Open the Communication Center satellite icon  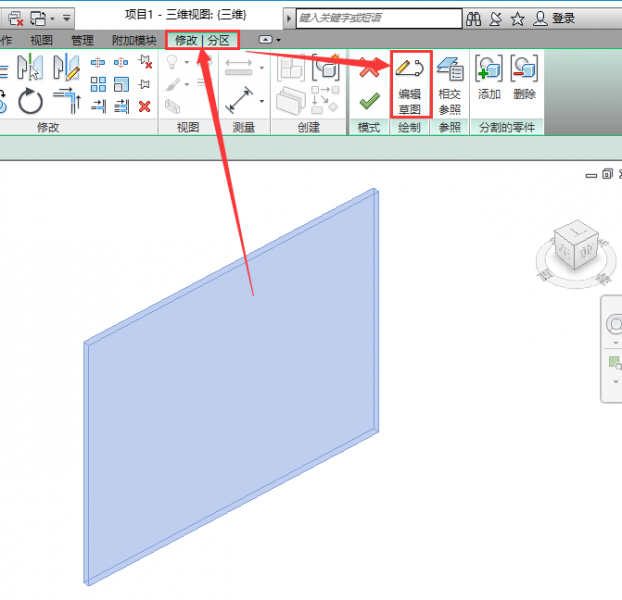tap(495, 19)
